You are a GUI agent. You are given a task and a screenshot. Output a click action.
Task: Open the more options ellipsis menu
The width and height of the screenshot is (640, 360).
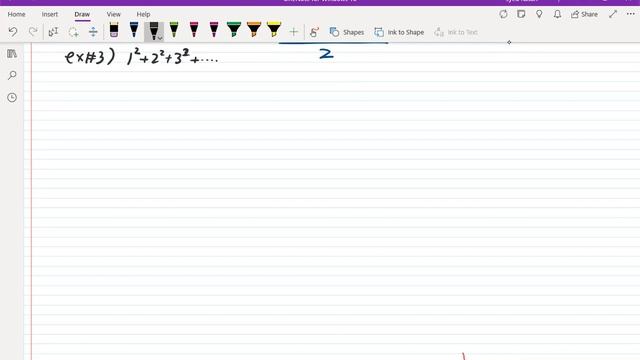[x=631, y=14]
